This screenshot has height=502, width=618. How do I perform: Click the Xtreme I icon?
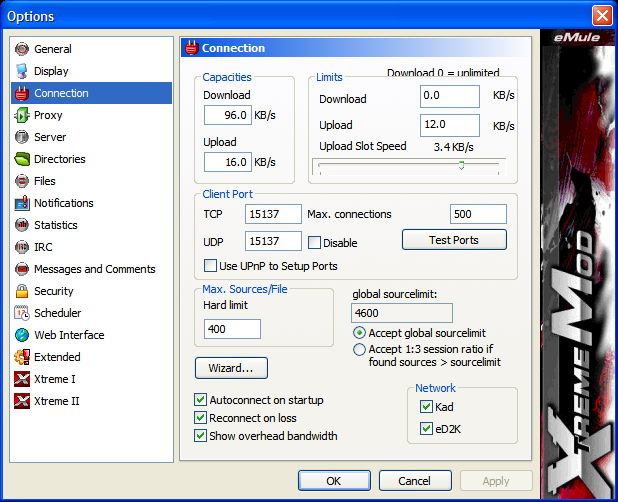click(x=22, y=379)
